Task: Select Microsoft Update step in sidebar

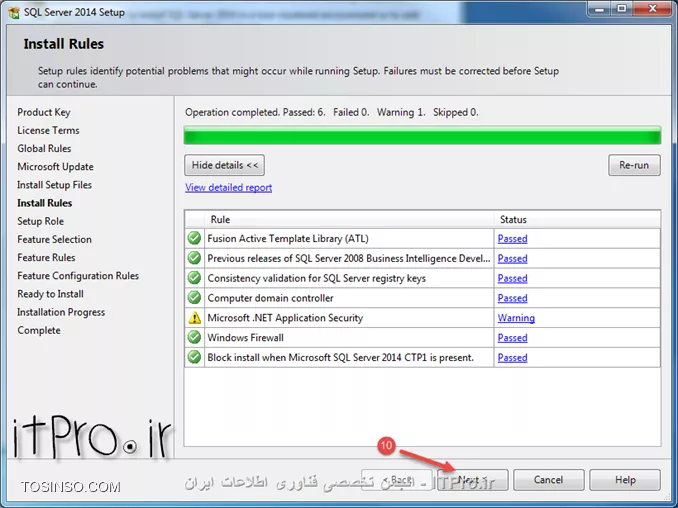Action: click(55, 167)
